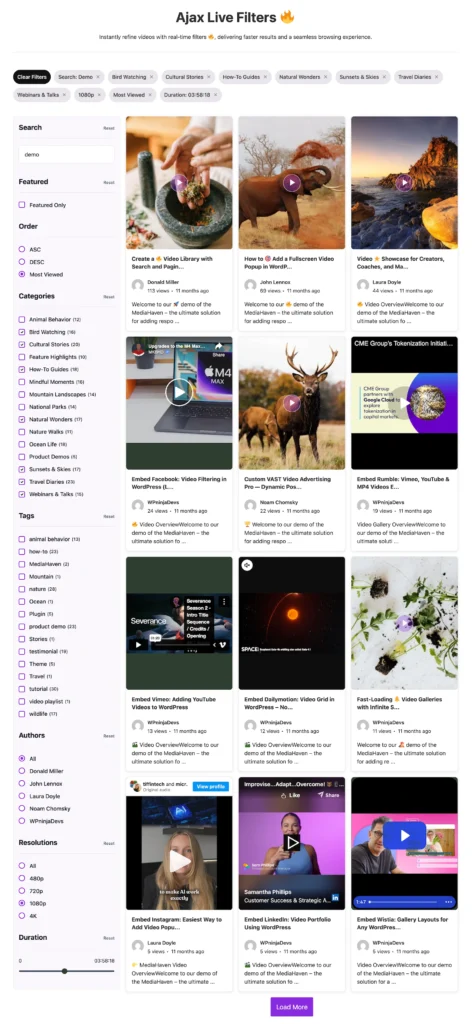Click the Duration slider handle
The image size is (472, 1024).
[x=64, y=971]
